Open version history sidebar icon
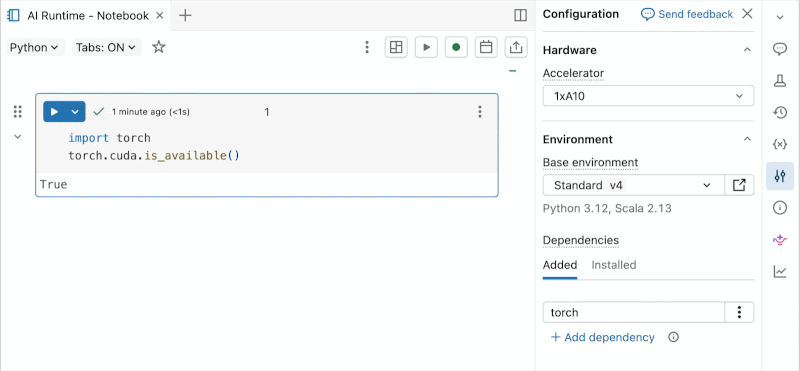Screen dimensions: 800x371 (780, 112)
